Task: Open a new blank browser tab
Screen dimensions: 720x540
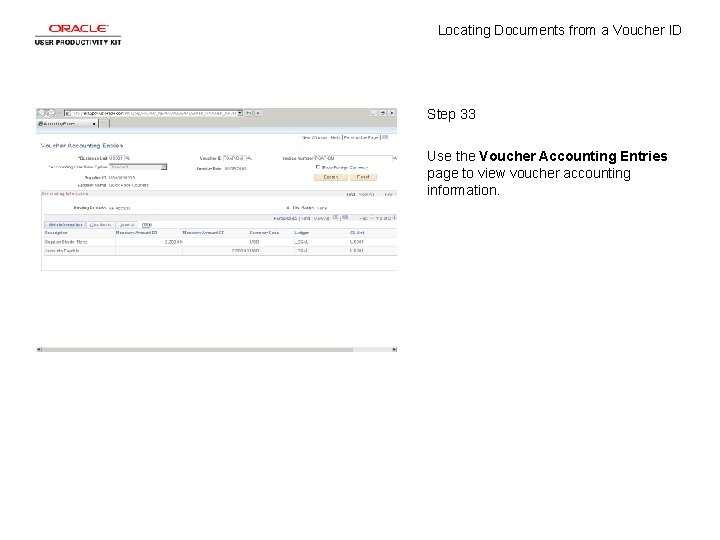Action: click(x=104, y=124)
